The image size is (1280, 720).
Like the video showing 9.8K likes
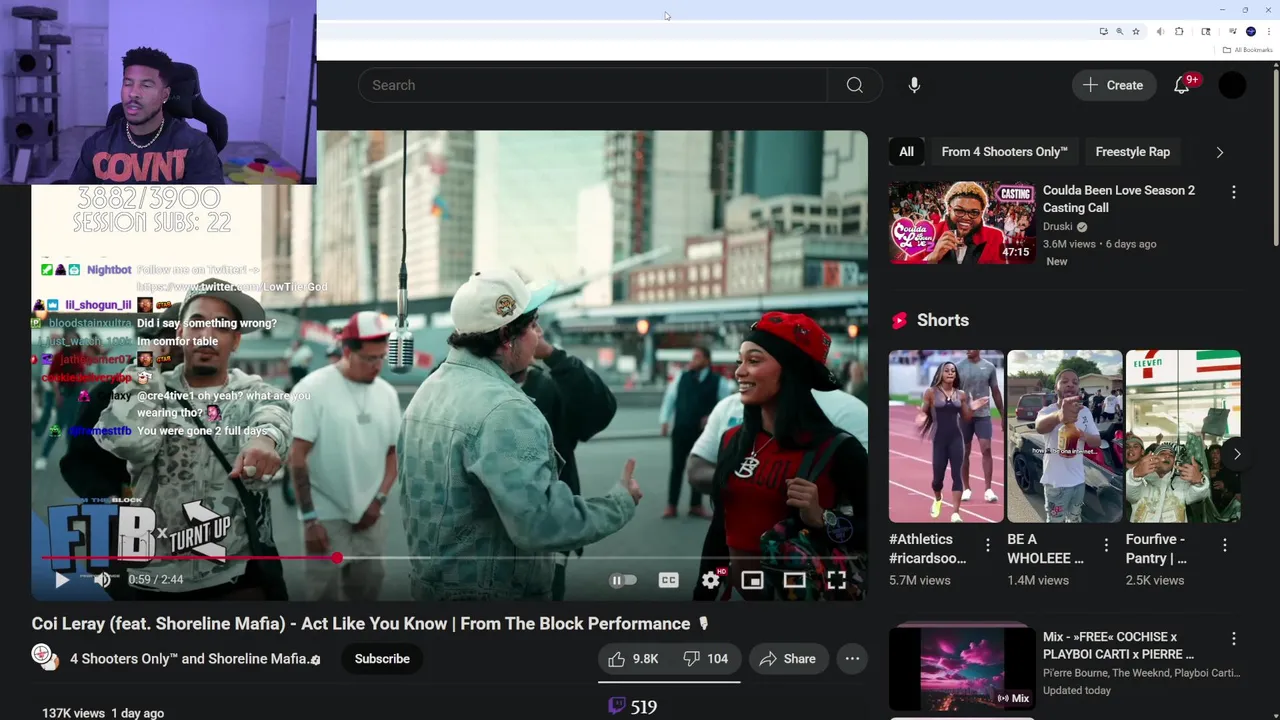point(633,659)
